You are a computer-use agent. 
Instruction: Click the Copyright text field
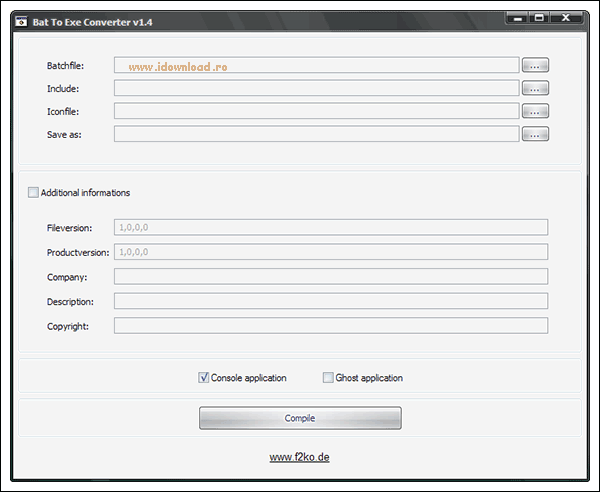[x=331, y=326]
